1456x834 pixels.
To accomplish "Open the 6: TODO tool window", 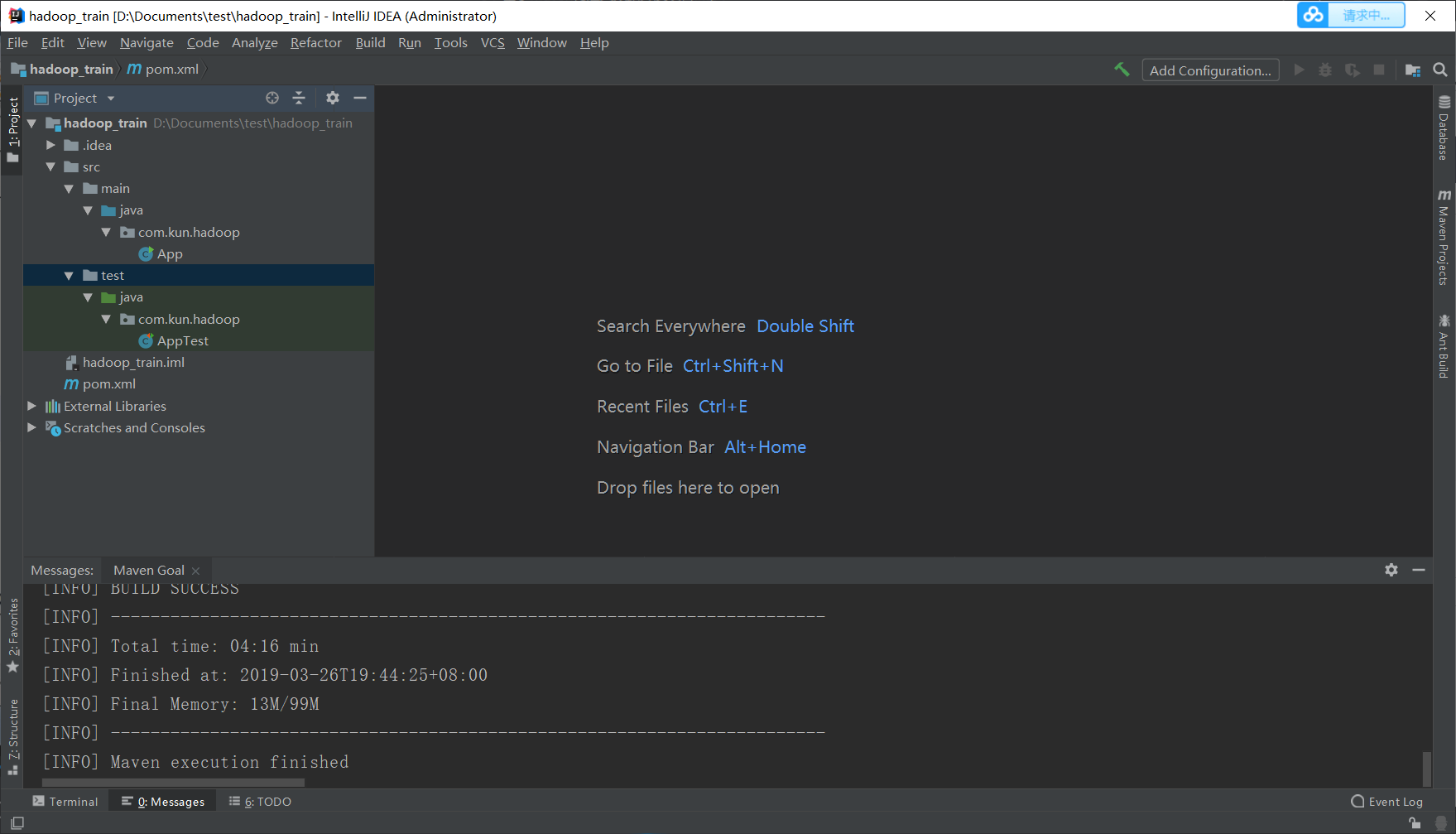I will pyautogui.click(x=260, y=802).
